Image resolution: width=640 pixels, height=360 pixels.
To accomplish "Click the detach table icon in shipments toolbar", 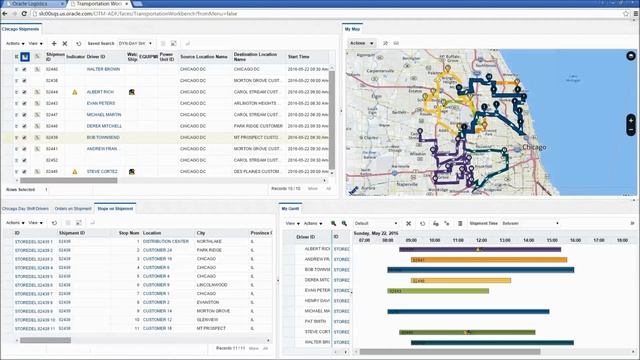I will [173, 43].
